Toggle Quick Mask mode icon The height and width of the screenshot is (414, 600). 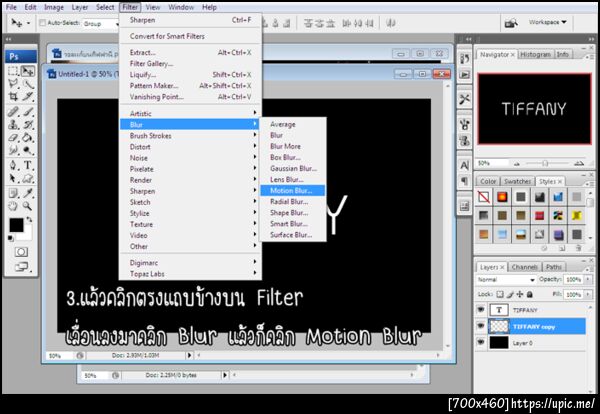(x=21, y=252)
